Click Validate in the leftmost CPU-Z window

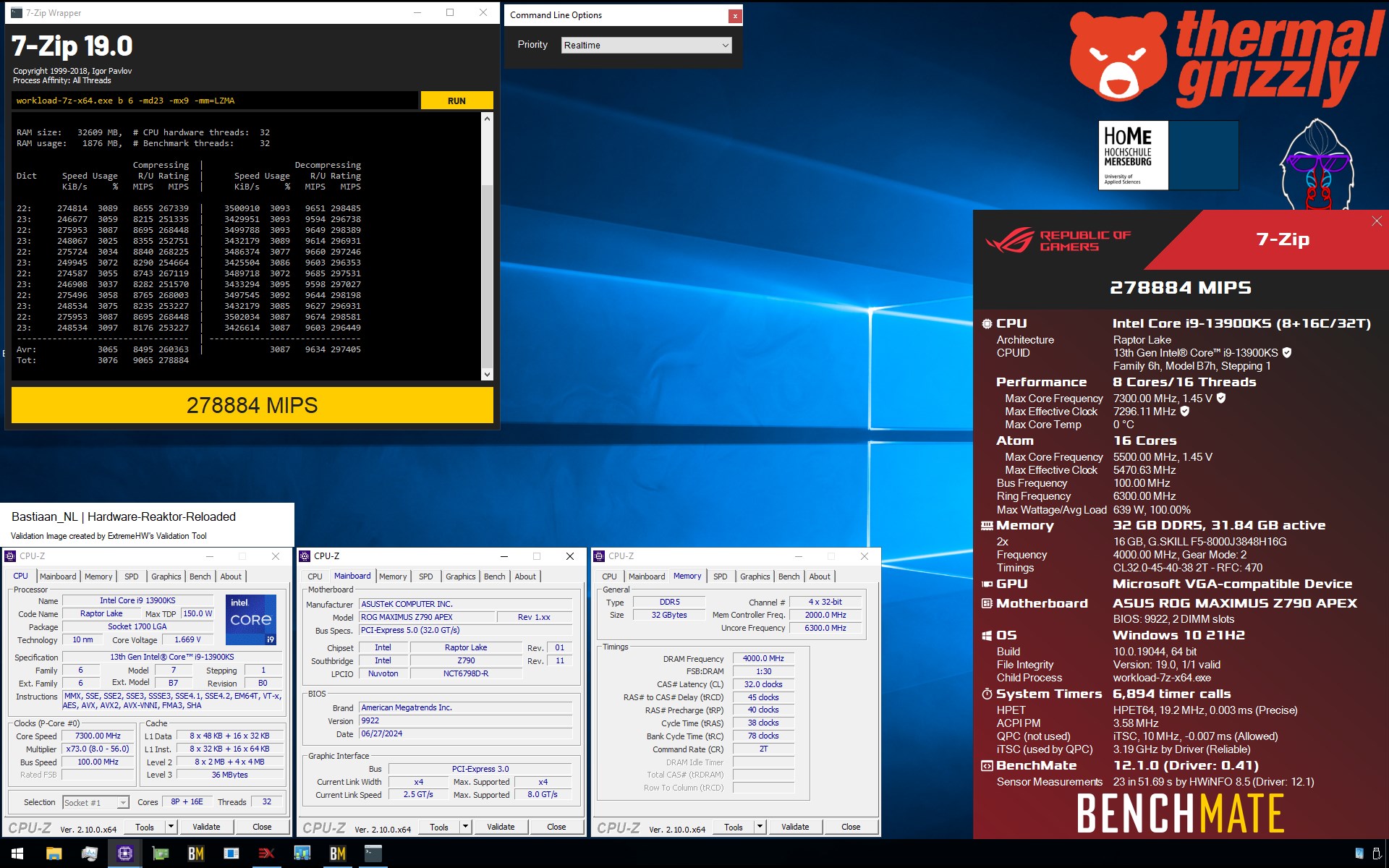206,826
